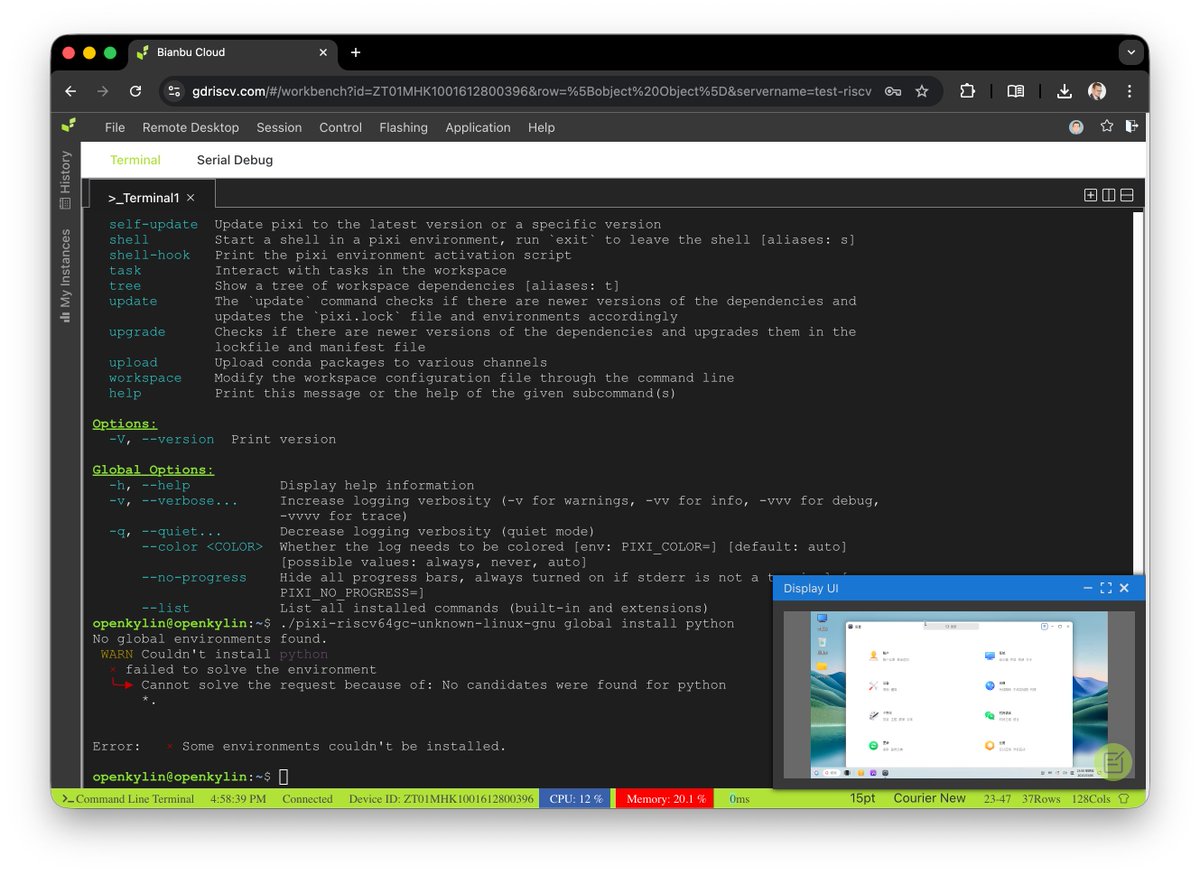The width and height of the screenshot is (1200, 875).
Task: Click the Bianbu Cloud logo in the menu bar
Action: (x=68, y=126)
